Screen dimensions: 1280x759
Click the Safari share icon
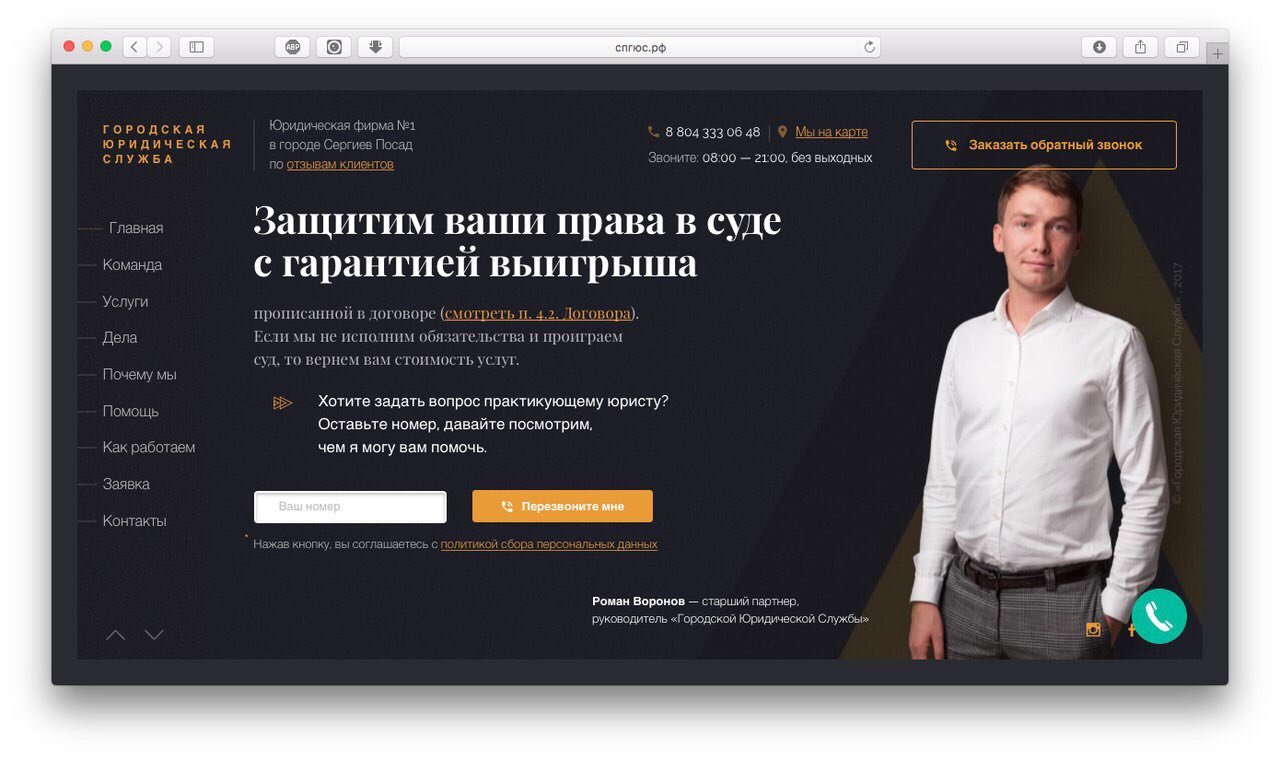[1140, 47]
